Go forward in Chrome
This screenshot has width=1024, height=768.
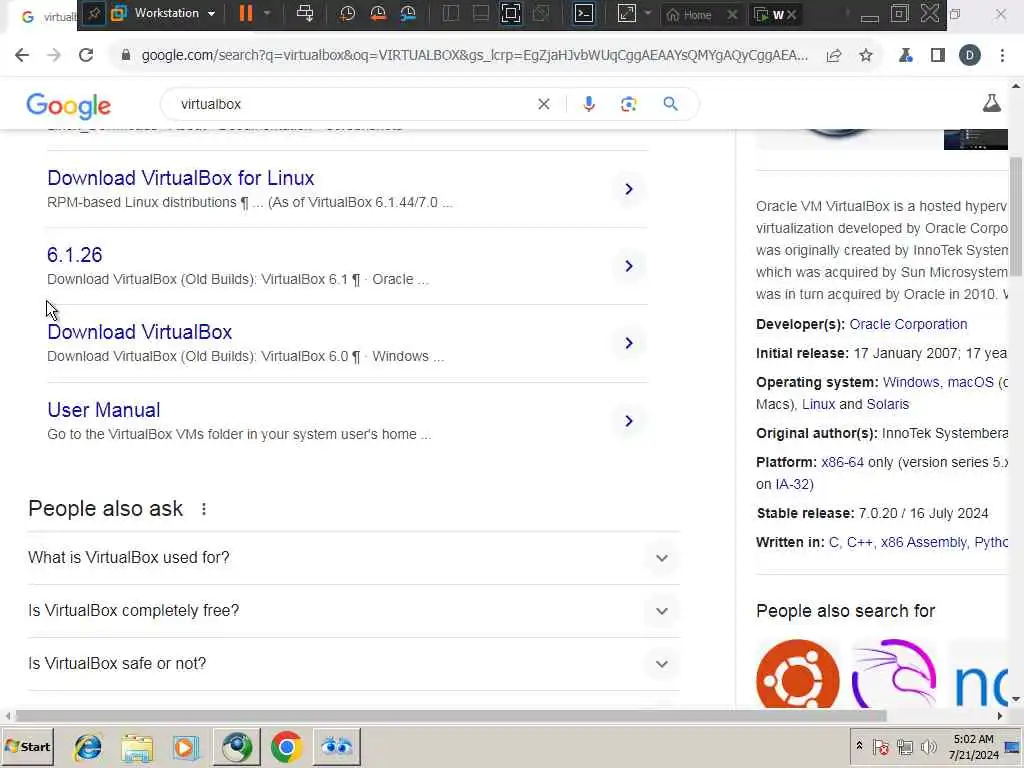point(54,56)
